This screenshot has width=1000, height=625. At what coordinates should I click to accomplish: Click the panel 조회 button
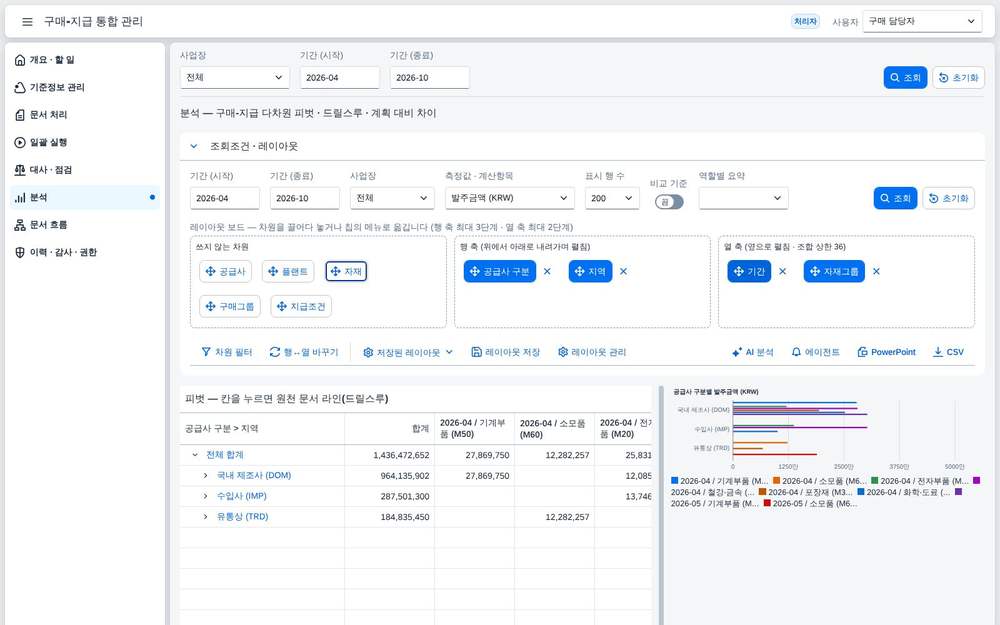click(895, 198)
